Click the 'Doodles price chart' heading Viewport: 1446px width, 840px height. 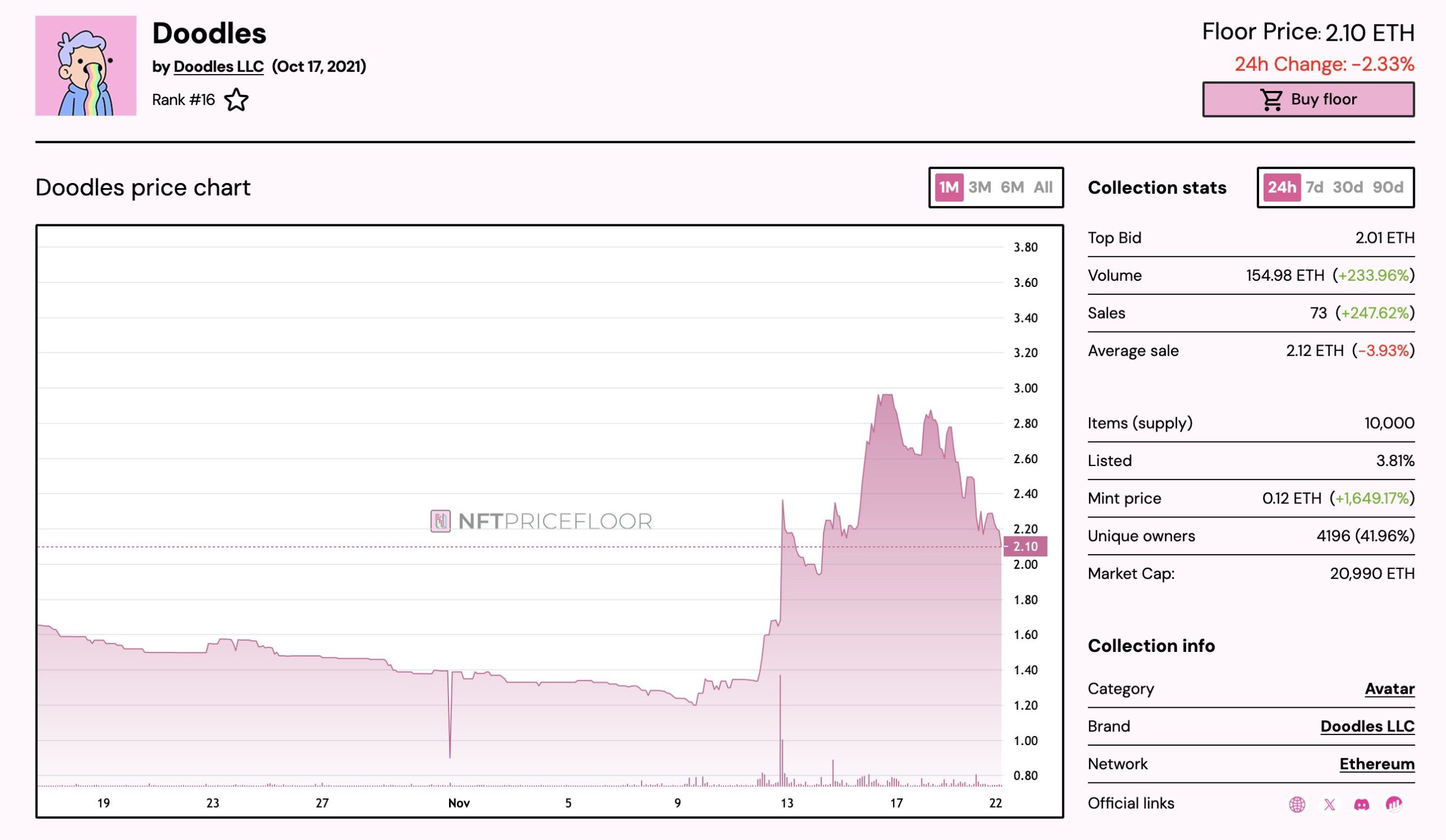(143, 188)
